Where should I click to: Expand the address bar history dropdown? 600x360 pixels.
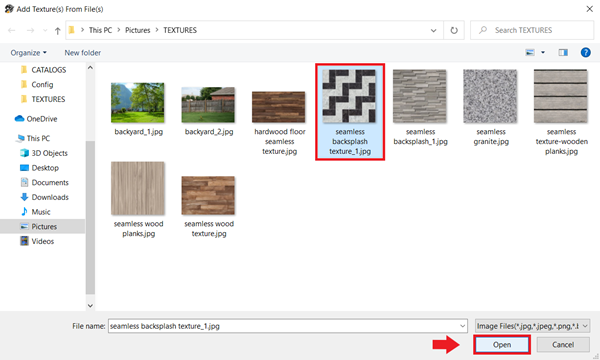click(x=433, y=30)
